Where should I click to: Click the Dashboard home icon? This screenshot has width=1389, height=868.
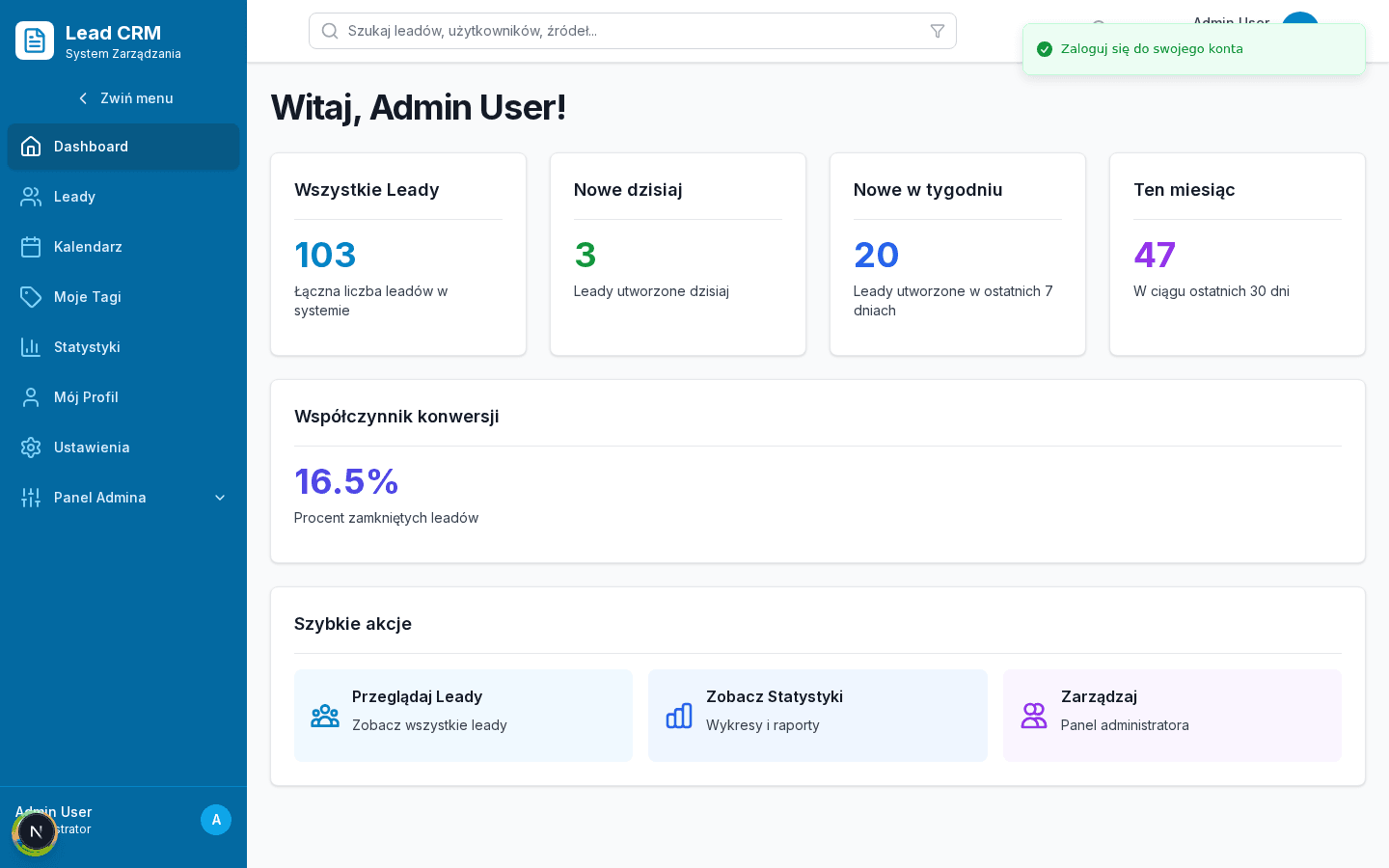tap(31, 147)
